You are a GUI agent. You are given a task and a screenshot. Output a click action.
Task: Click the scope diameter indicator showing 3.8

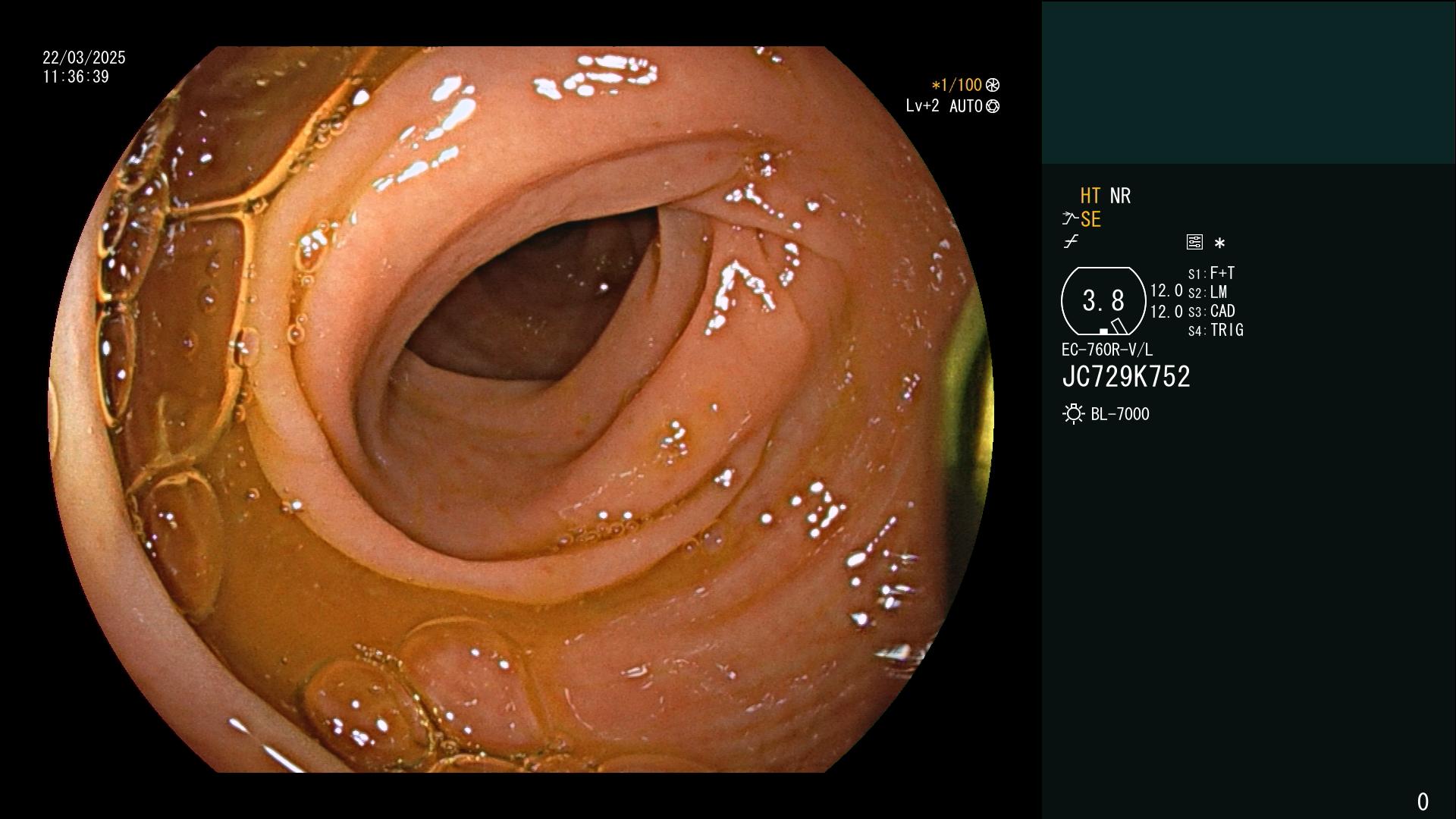[1103, 301]
